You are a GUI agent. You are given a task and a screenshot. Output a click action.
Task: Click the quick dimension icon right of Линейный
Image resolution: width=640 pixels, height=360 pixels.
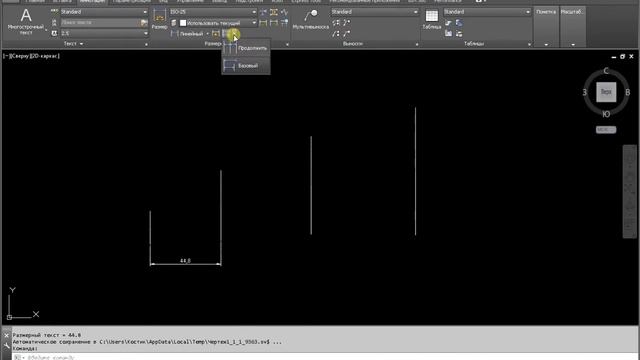pyautogui.click(x=216, y=33)
